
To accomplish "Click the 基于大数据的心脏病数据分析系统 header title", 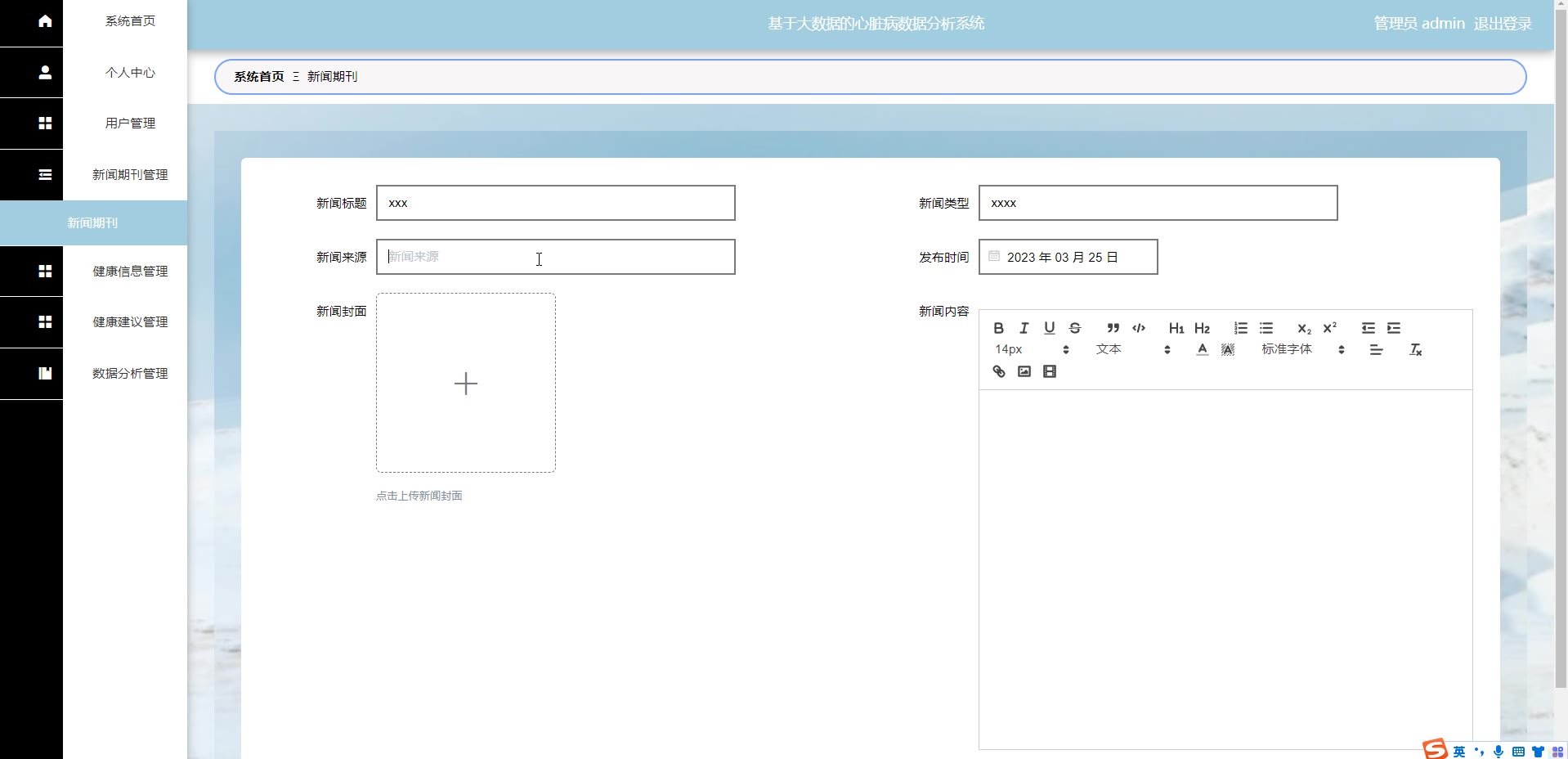I will click(x=876, y=24).
